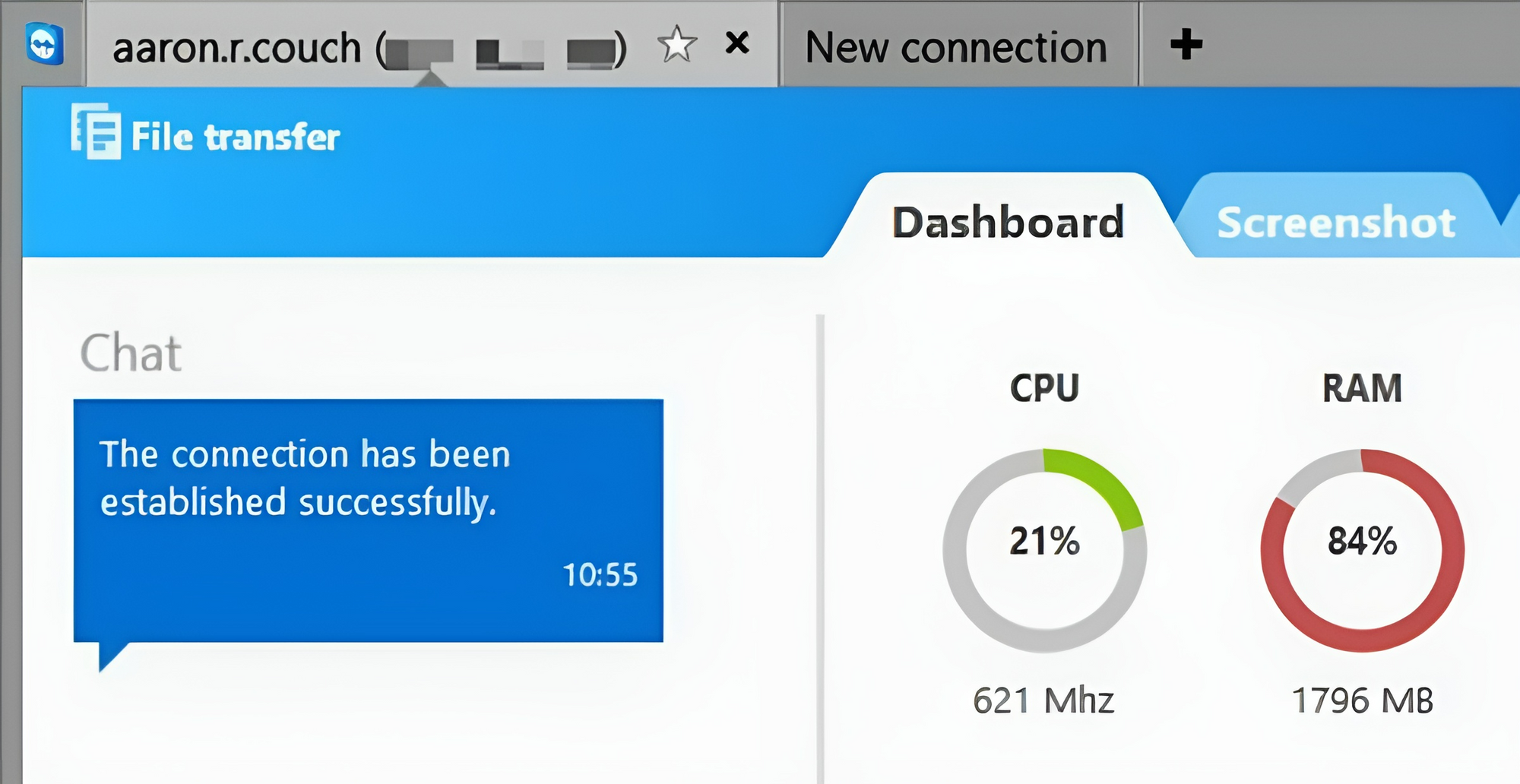Click the 1796 MB memory label
This screenshot has width=1520, height=784.
click(x=1363, y=700)
